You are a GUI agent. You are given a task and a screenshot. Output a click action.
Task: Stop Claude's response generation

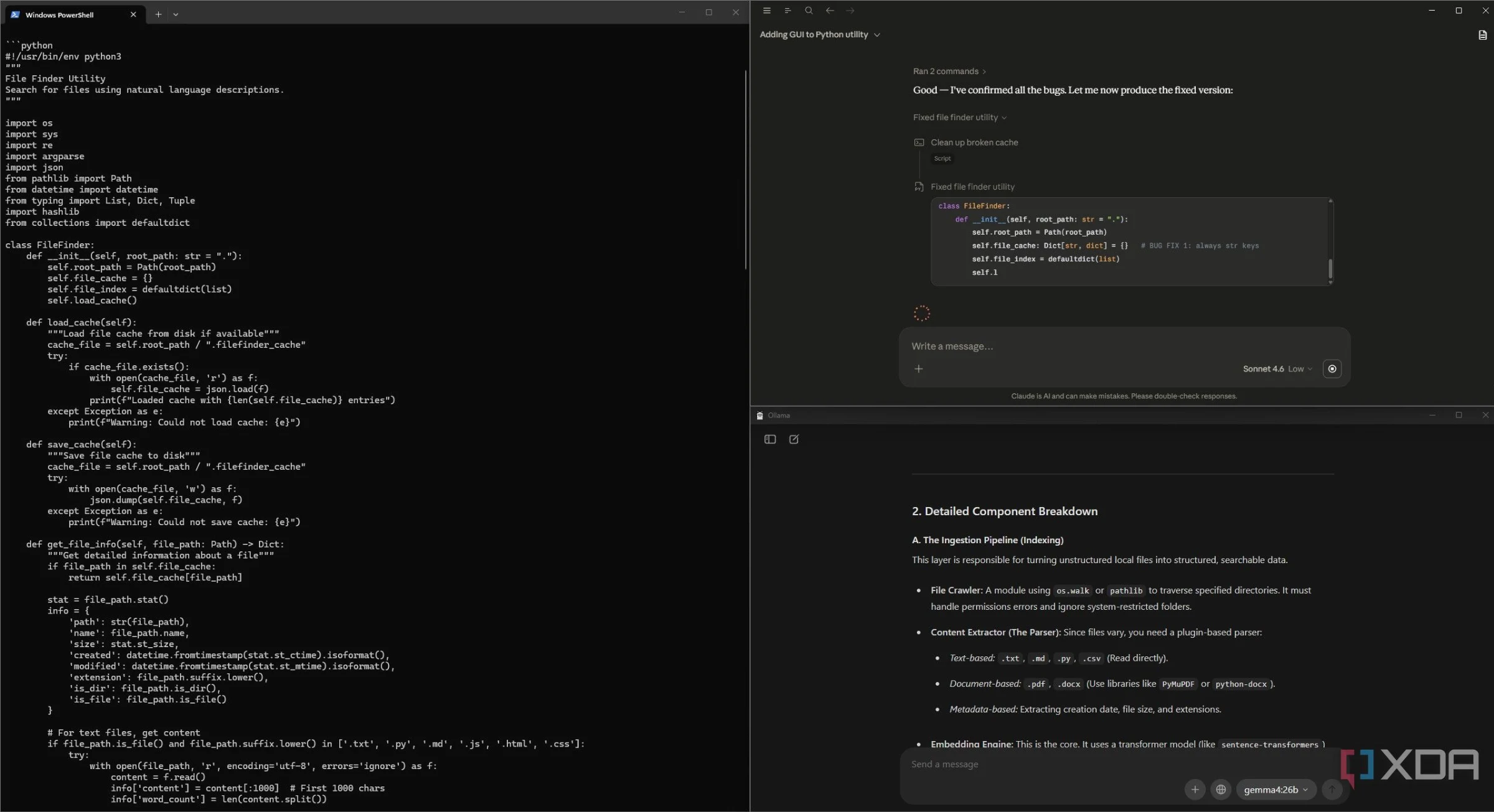(x=1332, y=369)
